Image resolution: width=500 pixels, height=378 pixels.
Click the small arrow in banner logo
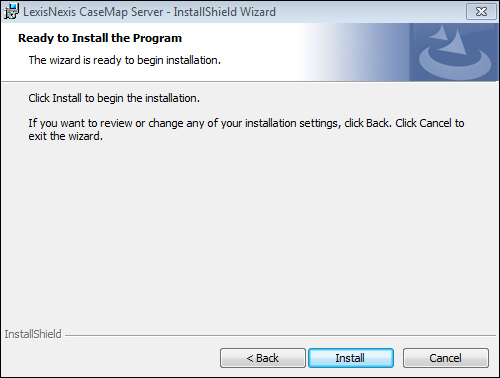click(439, 33)
